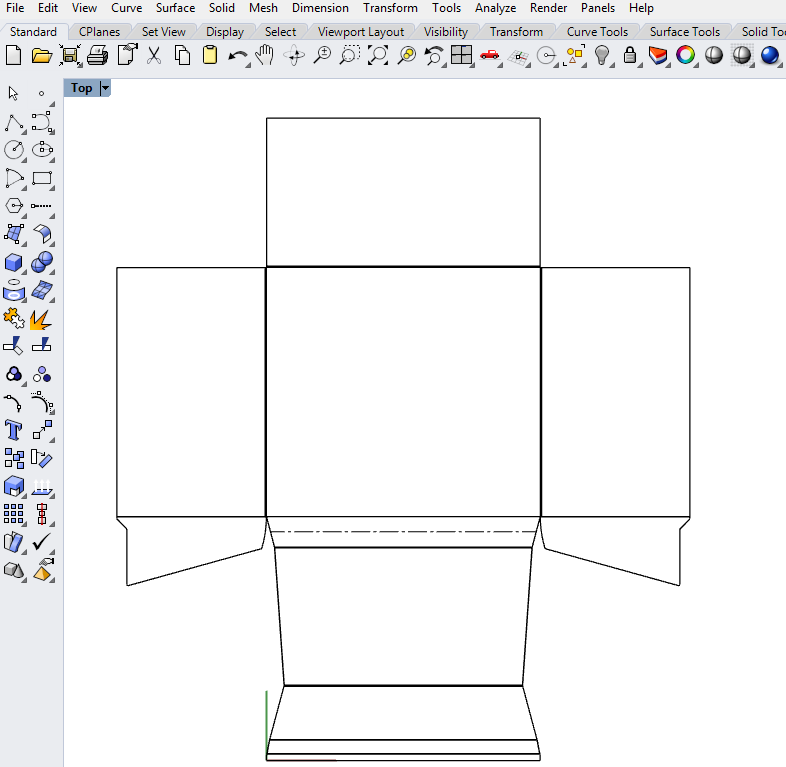Choose the Rectangle tool
The height and width of the screenshot is (767, 786).
(42, 179)
